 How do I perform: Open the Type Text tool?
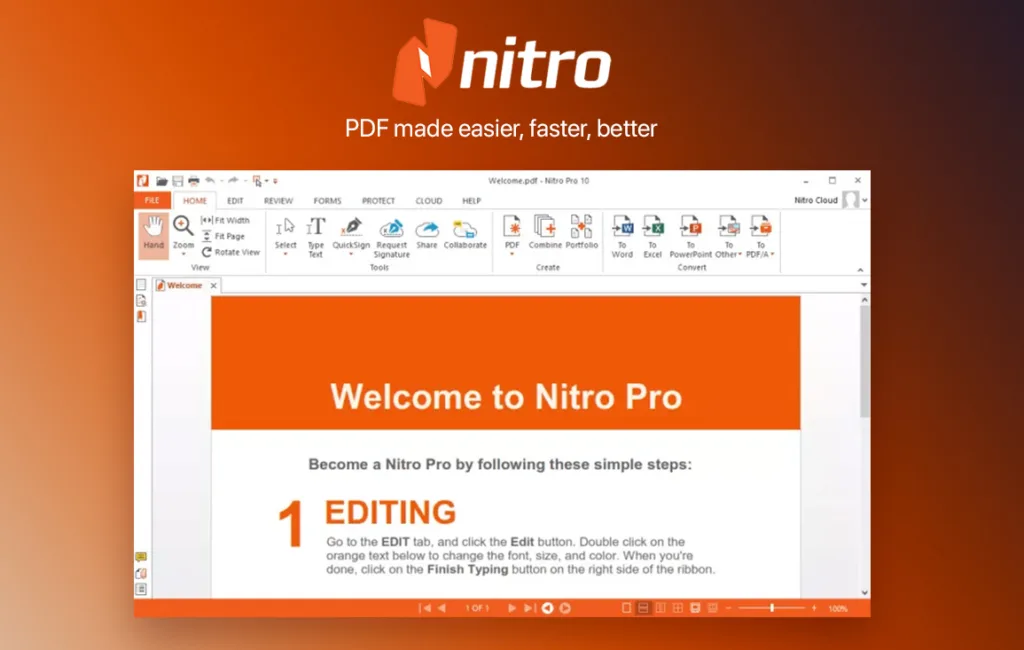point(316,226)
